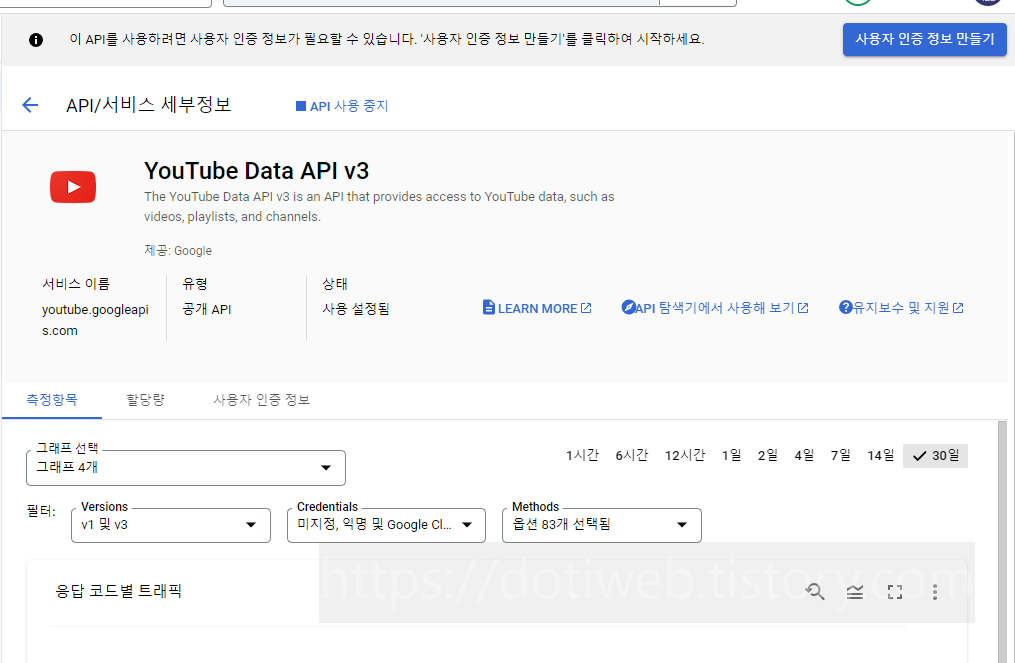Select the 6시간 time range
Image resolution: width=1015 pixels, height=663 pixels.
(x=632, y=456)
